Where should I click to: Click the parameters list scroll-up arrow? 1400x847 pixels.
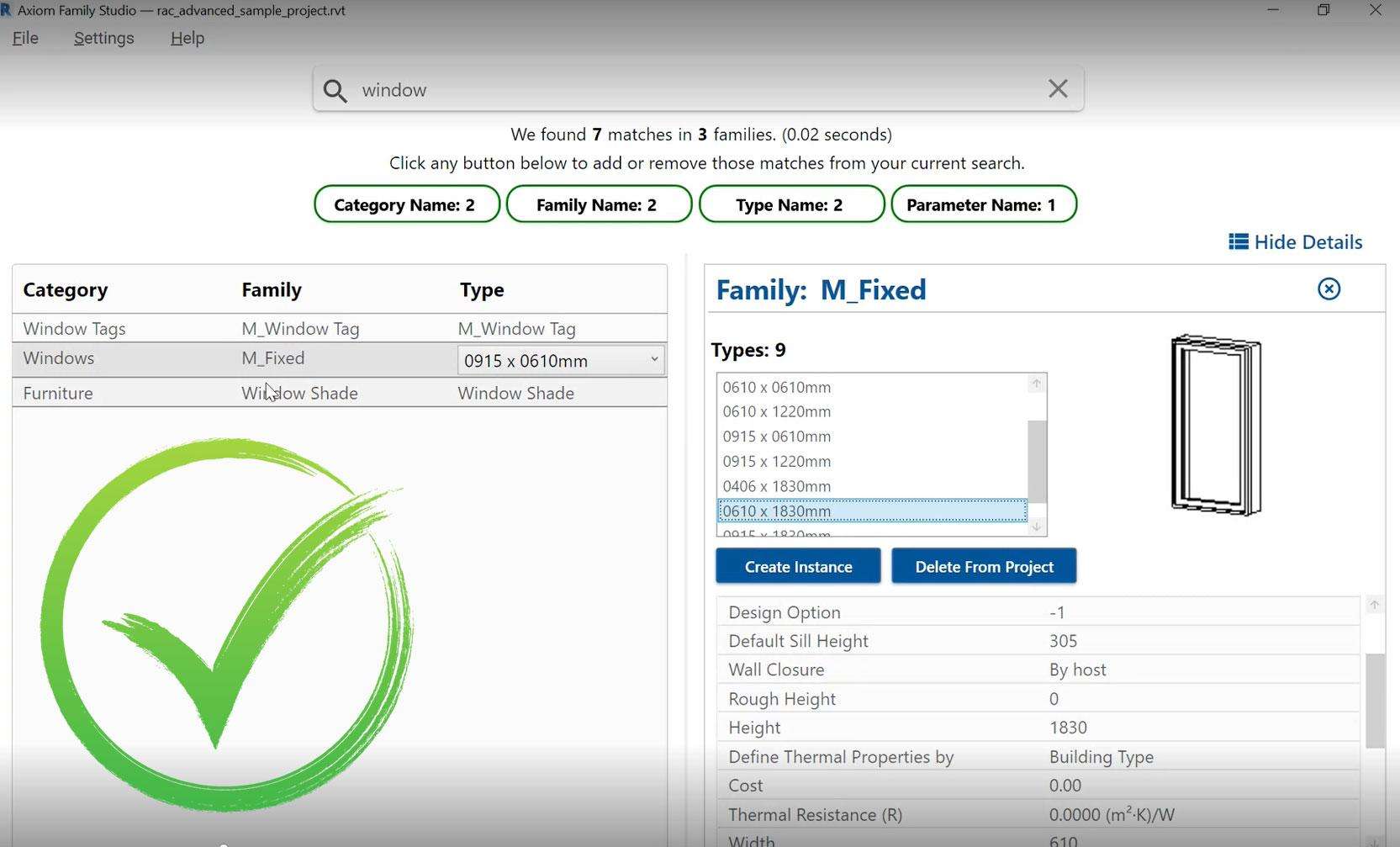pyautogui.click(x=1375, y=605)
